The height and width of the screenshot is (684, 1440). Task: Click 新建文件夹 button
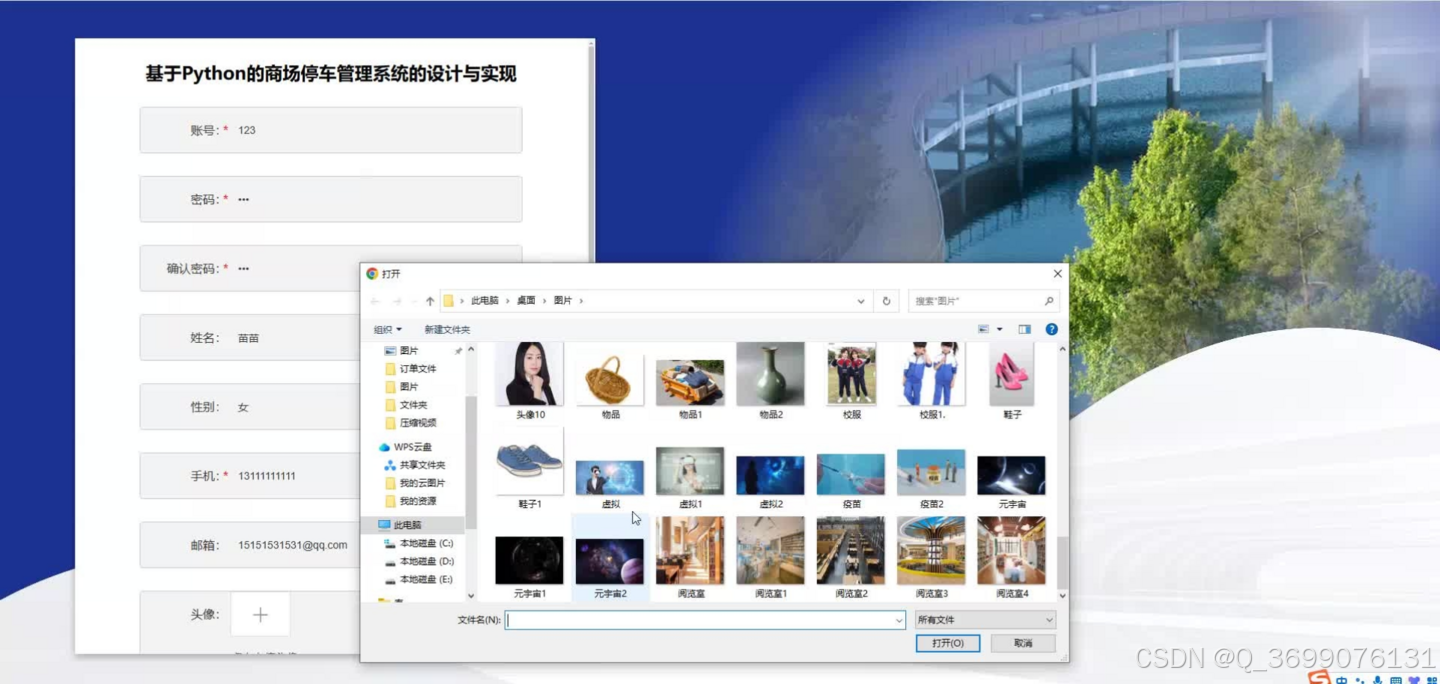pyautogui.click(x=447, y=329)
